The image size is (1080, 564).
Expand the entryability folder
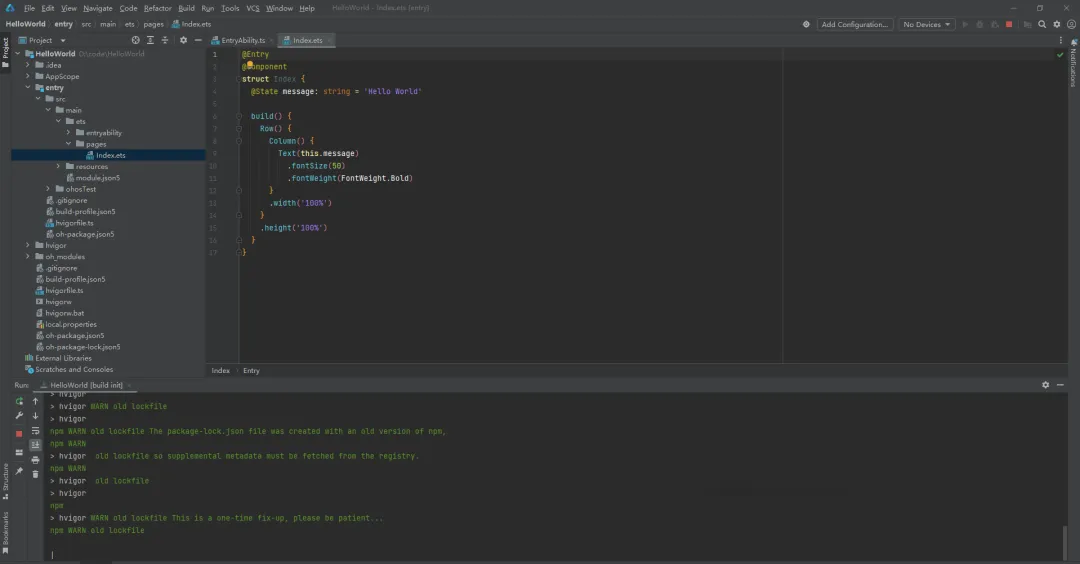point(68,133)
